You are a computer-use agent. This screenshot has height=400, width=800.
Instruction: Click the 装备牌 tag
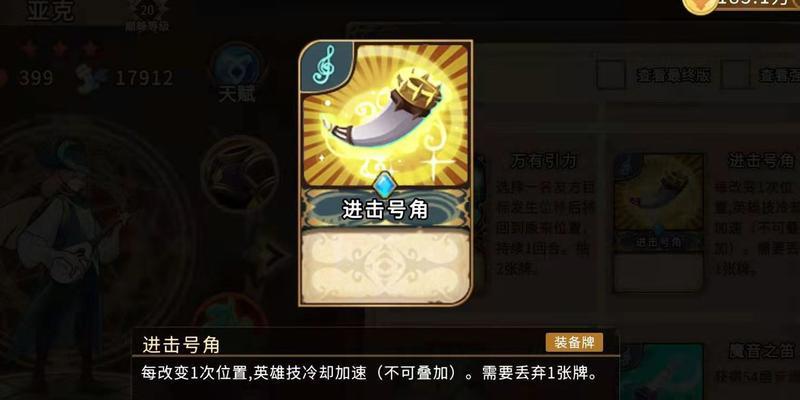(x=574, y=343)
